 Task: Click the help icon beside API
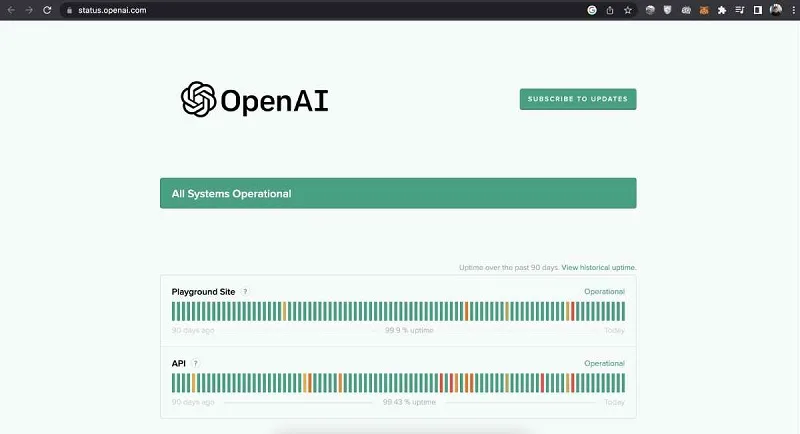coord(195,364)
